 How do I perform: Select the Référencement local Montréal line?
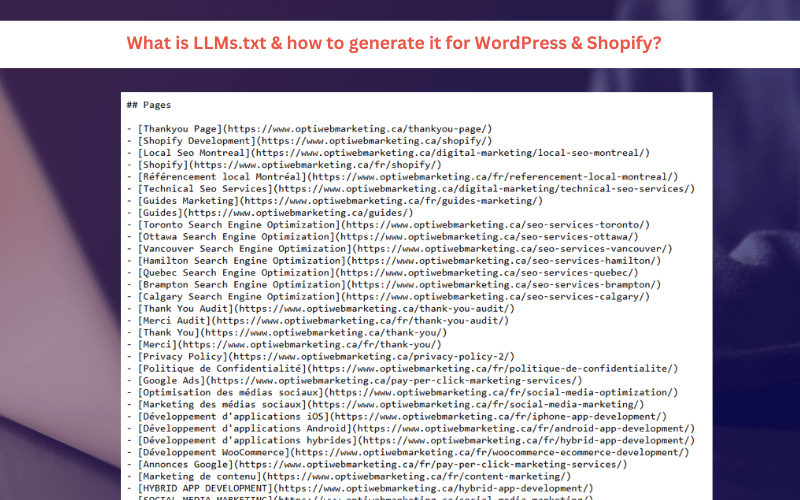[403, 177]
